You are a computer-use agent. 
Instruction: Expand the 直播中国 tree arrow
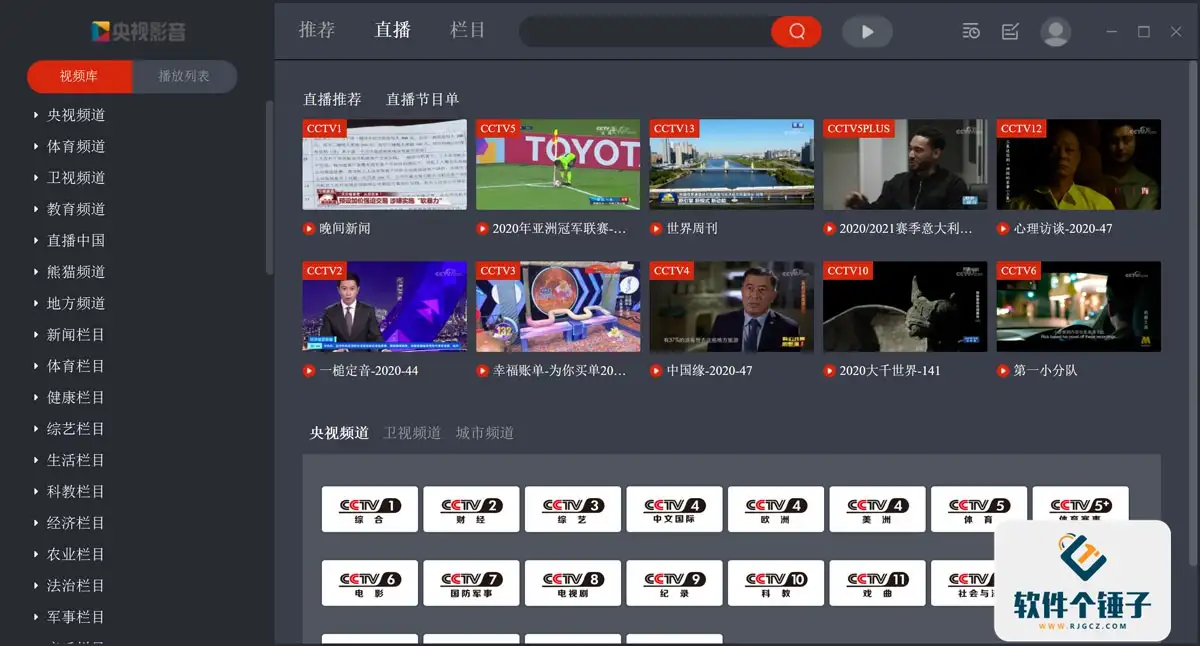tap(36, 241)
